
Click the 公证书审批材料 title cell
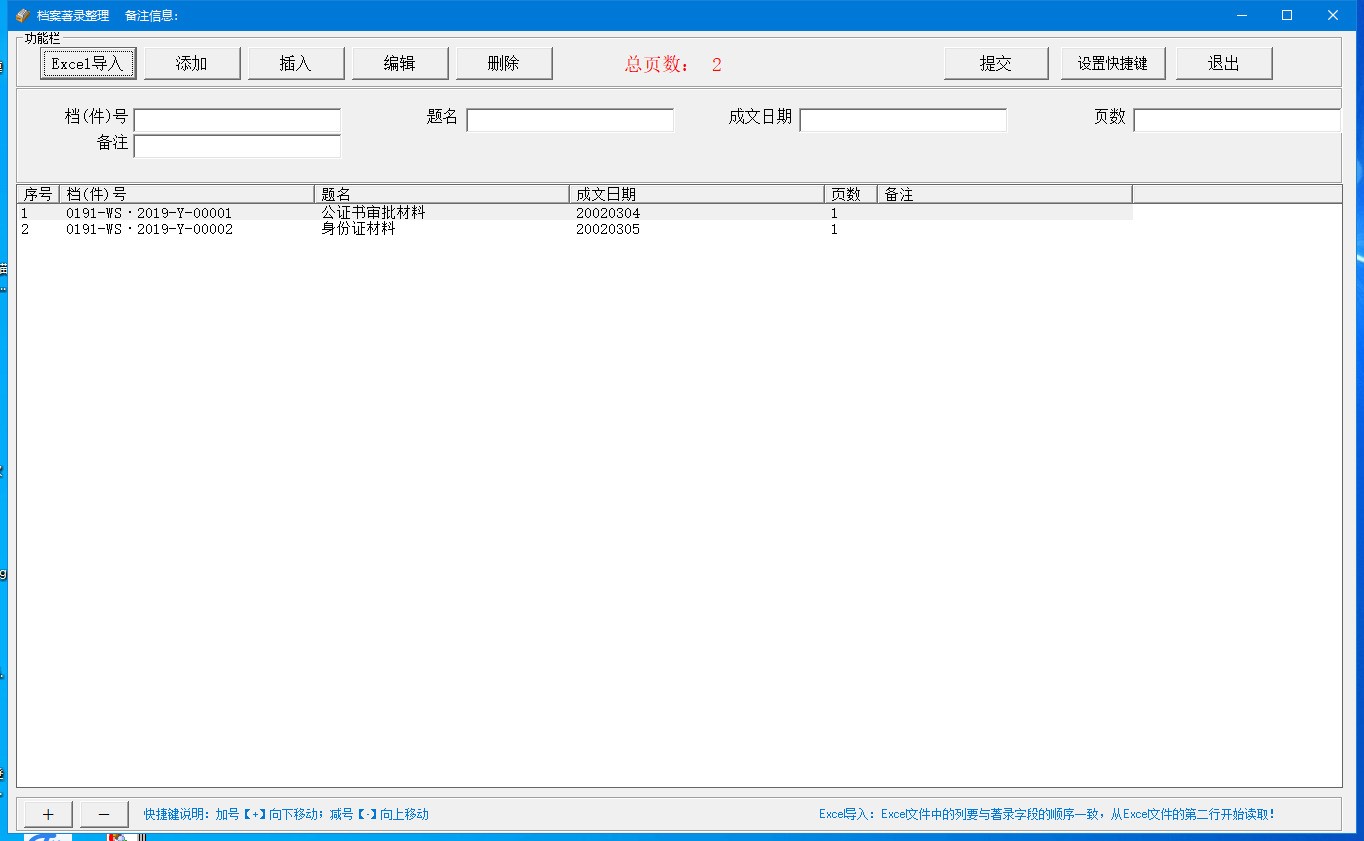373,213
